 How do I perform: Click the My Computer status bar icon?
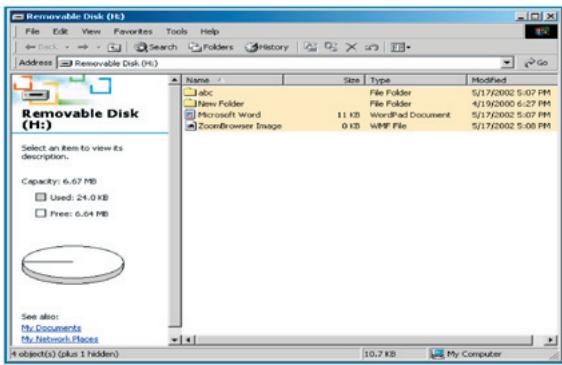(x=437, y=354)
